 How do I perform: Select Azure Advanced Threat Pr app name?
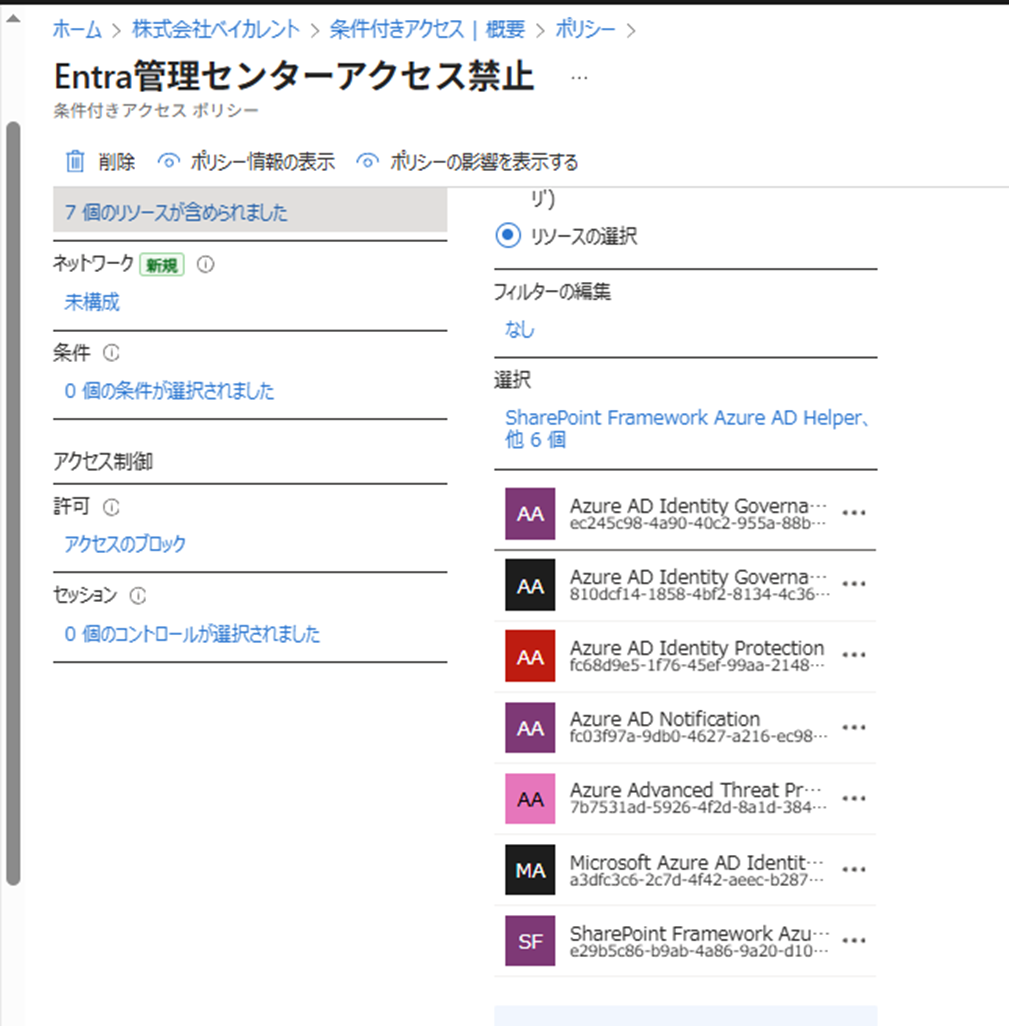696,790
